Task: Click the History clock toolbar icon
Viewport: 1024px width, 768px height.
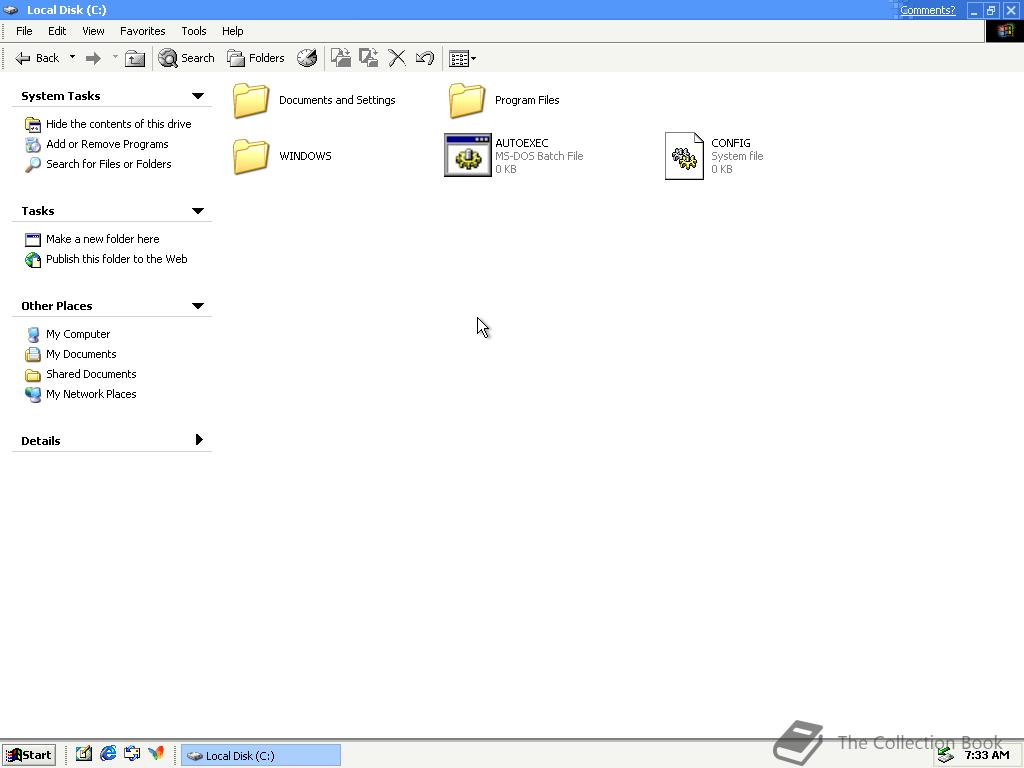Action: [307, 58]
